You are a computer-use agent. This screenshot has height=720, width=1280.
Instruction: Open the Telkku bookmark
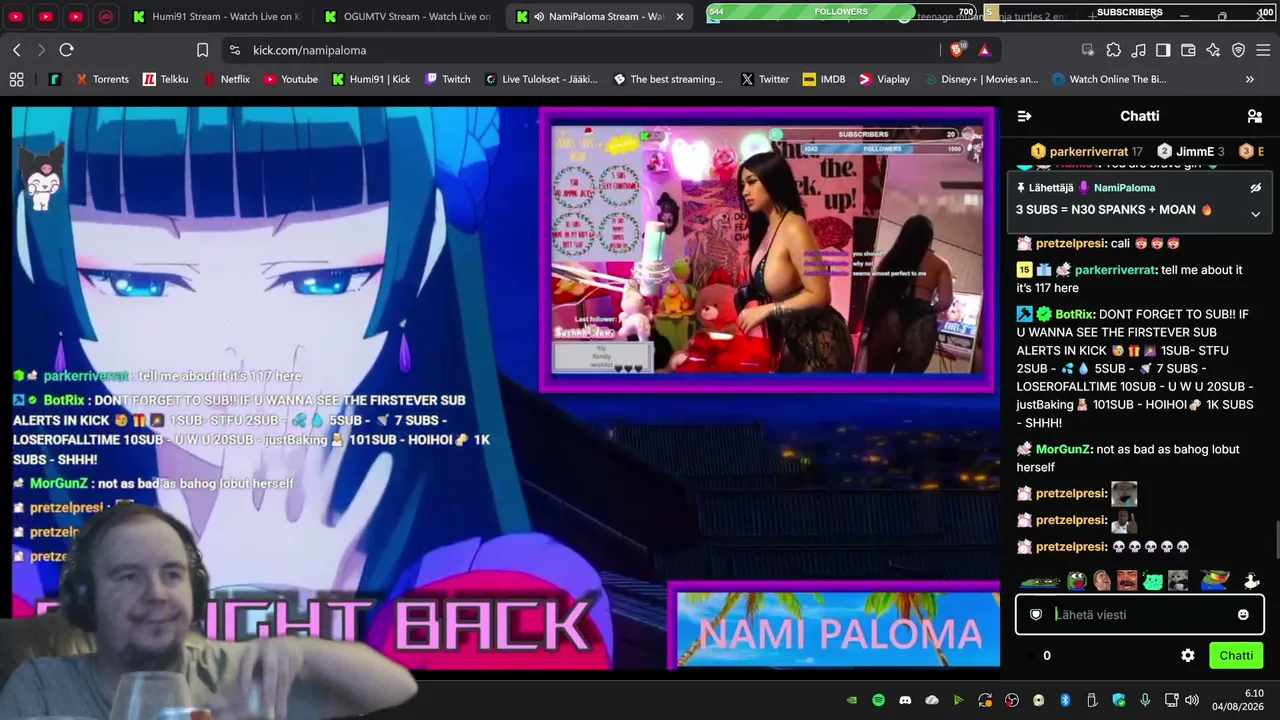165,79
